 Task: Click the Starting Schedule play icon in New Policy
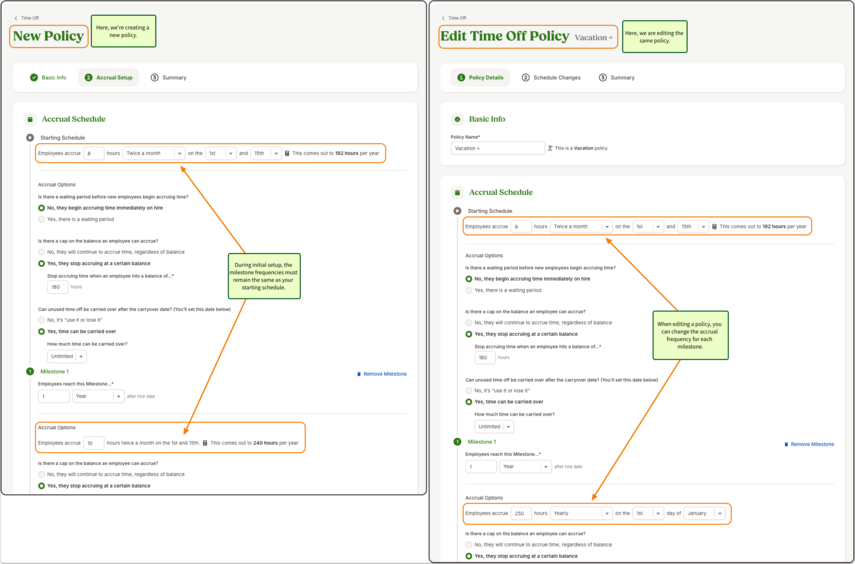point(30,137)
